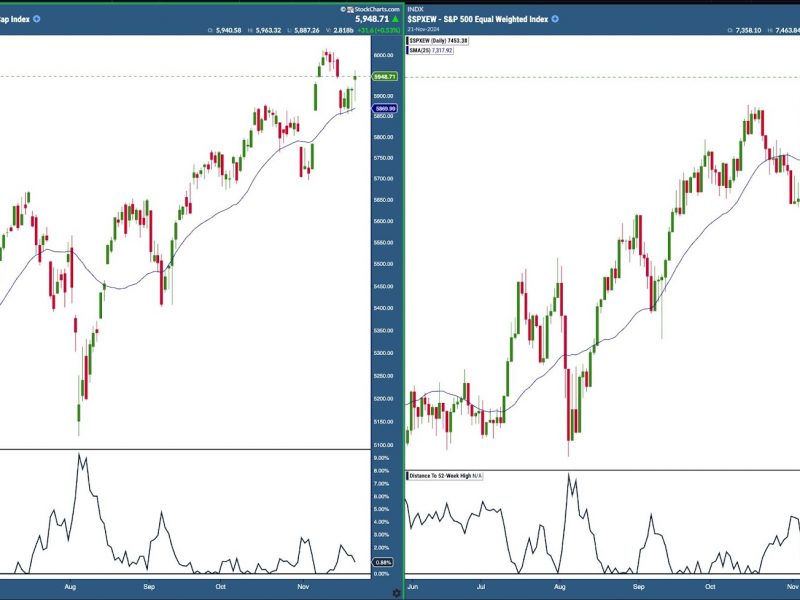Click the high value 5,963.32 in the left header
Viewport: 800px width, 600px height.
point(268,31)
